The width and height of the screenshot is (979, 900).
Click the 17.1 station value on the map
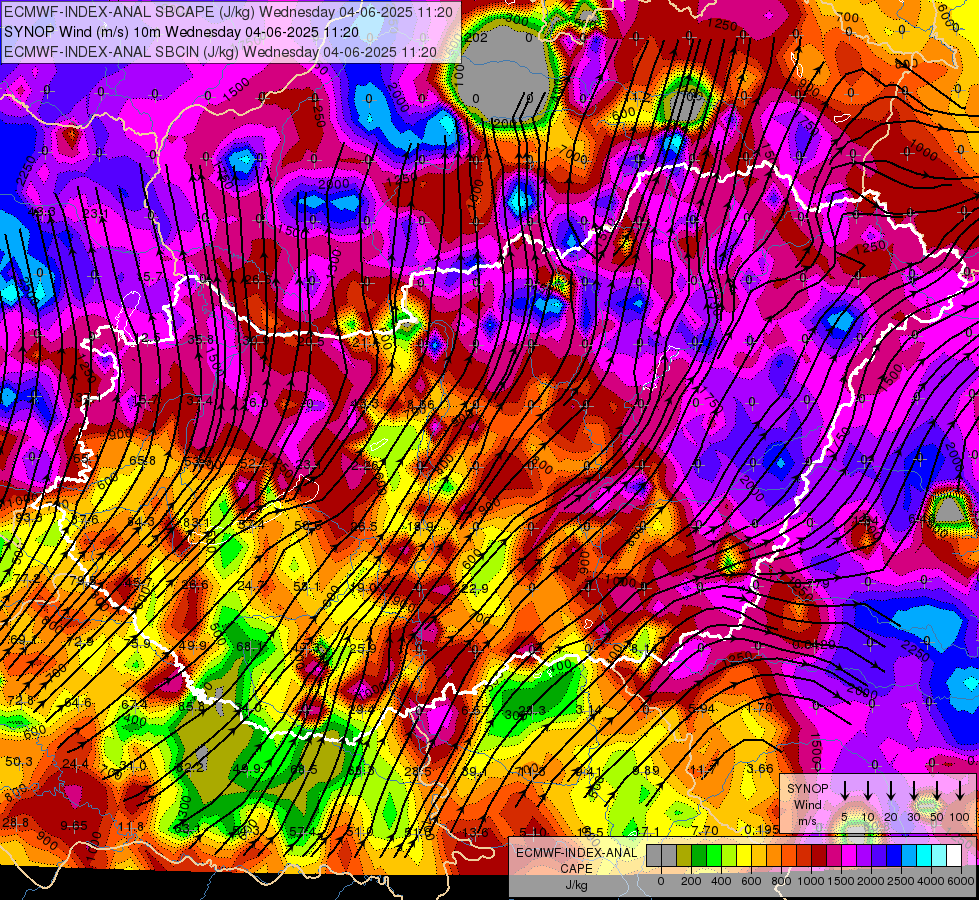[647, 831]
